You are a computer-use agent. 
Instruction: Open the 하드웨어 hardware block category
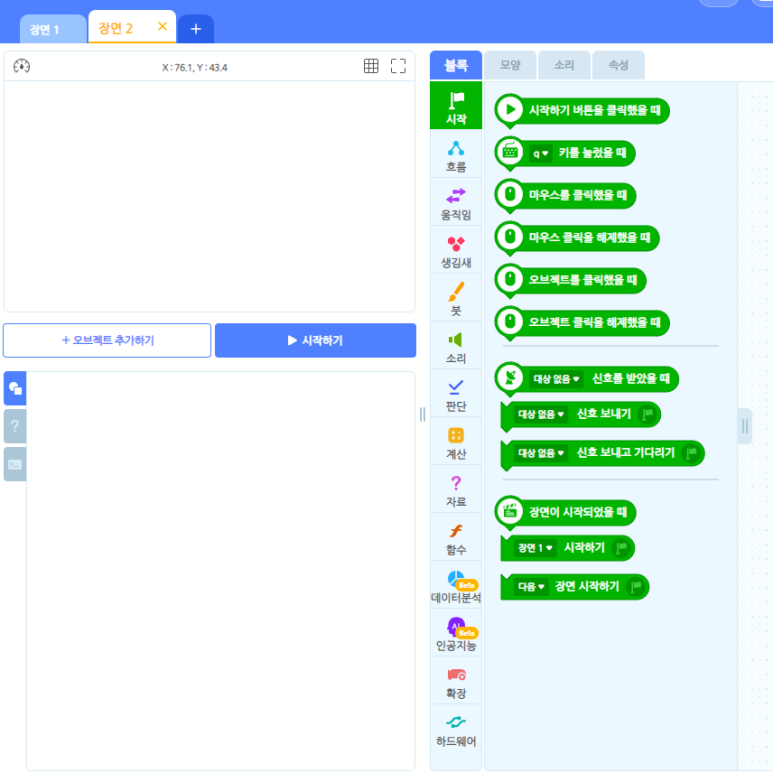[456, 728]
